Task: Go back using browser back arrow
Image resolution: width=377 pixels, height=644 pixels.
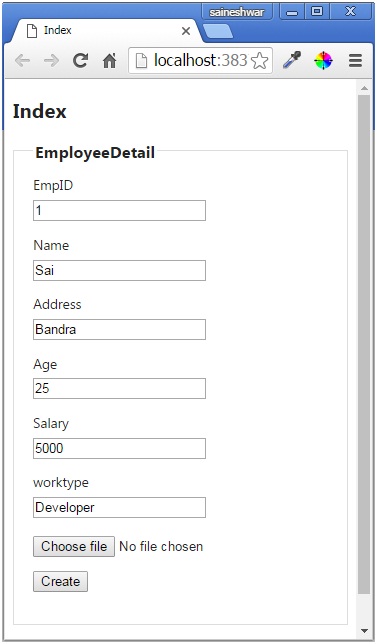Action: point(23,61)
